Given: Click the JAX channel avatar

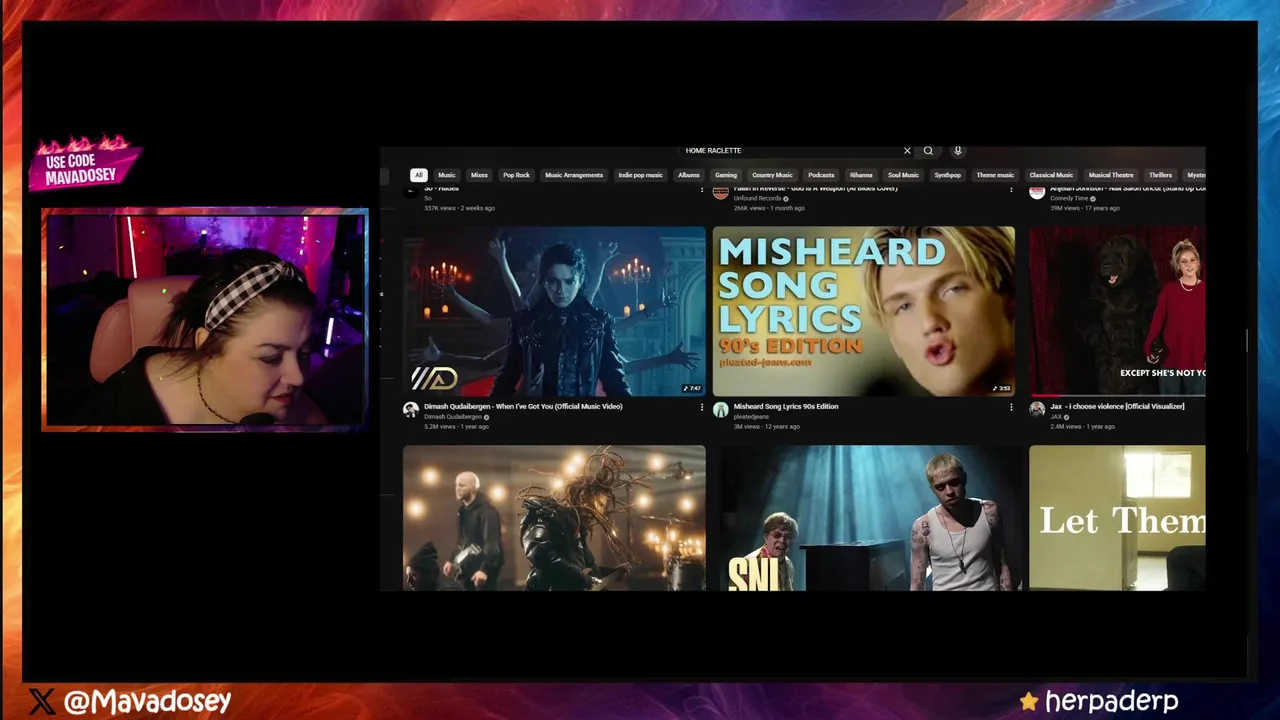Looking at the screenshot, I should 1037,409.
